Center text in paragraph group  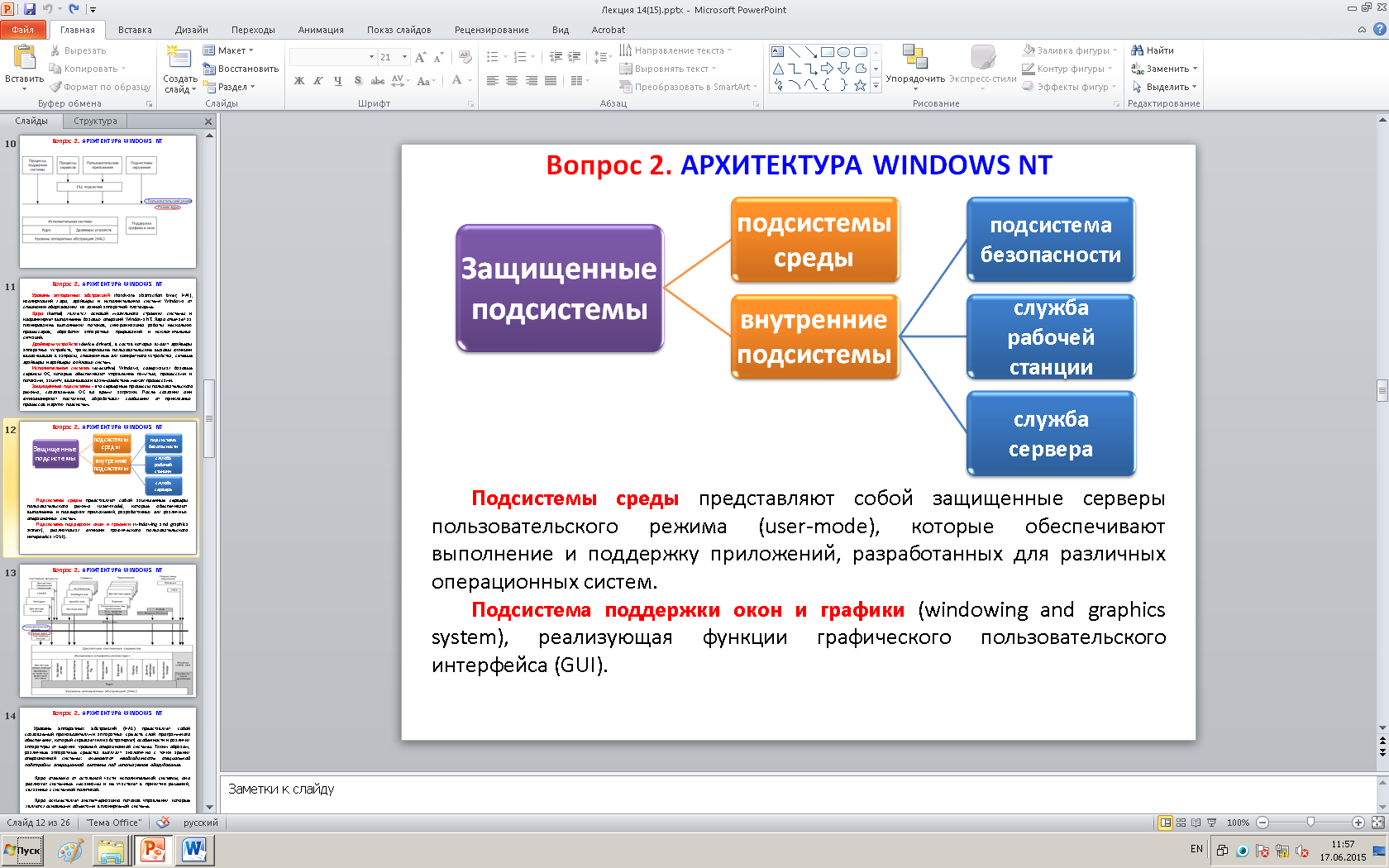(x=512, y=80)
